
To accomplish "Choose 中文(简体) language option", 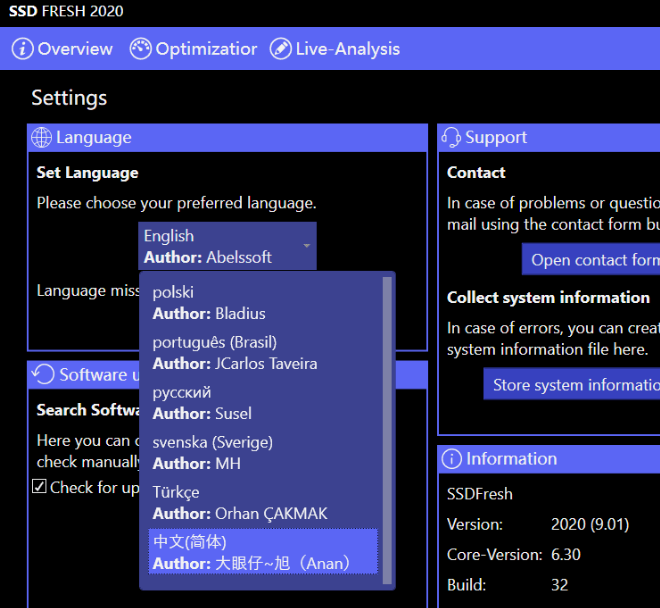I will pyautogui.click(x=263, y=552).
